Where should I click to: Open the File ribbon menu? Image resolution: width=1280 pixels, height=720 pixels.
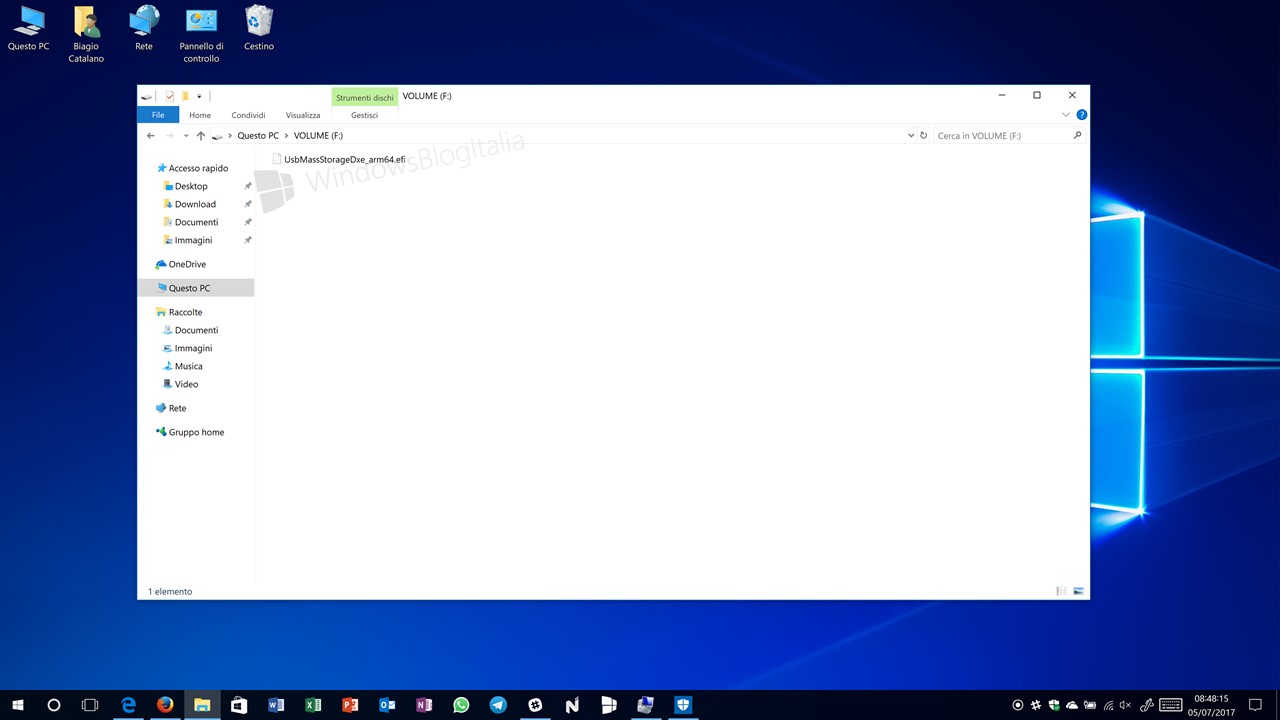click(x=158, y=115)
